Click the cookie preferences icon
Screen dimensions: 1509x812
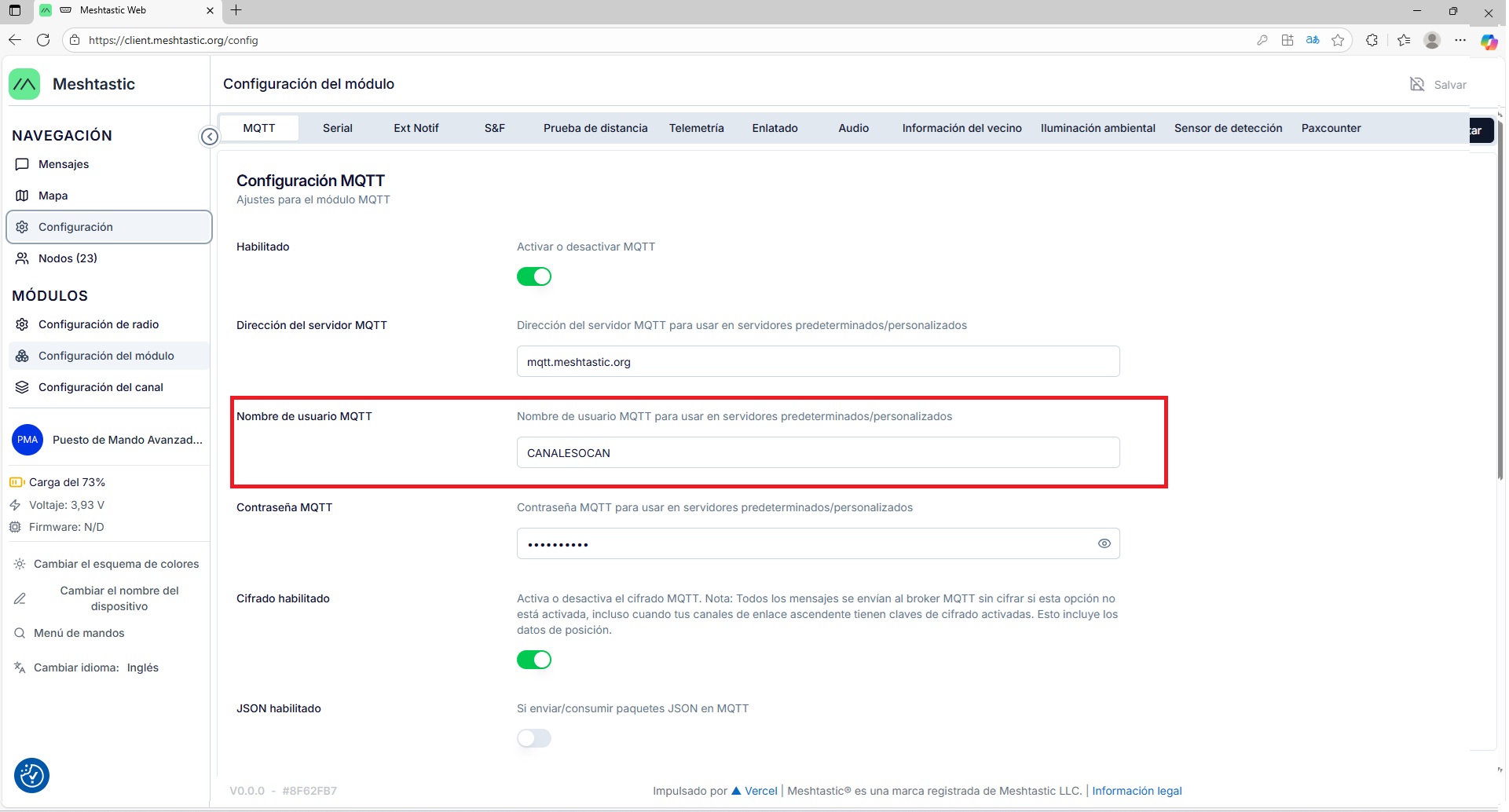click(32, 775)
